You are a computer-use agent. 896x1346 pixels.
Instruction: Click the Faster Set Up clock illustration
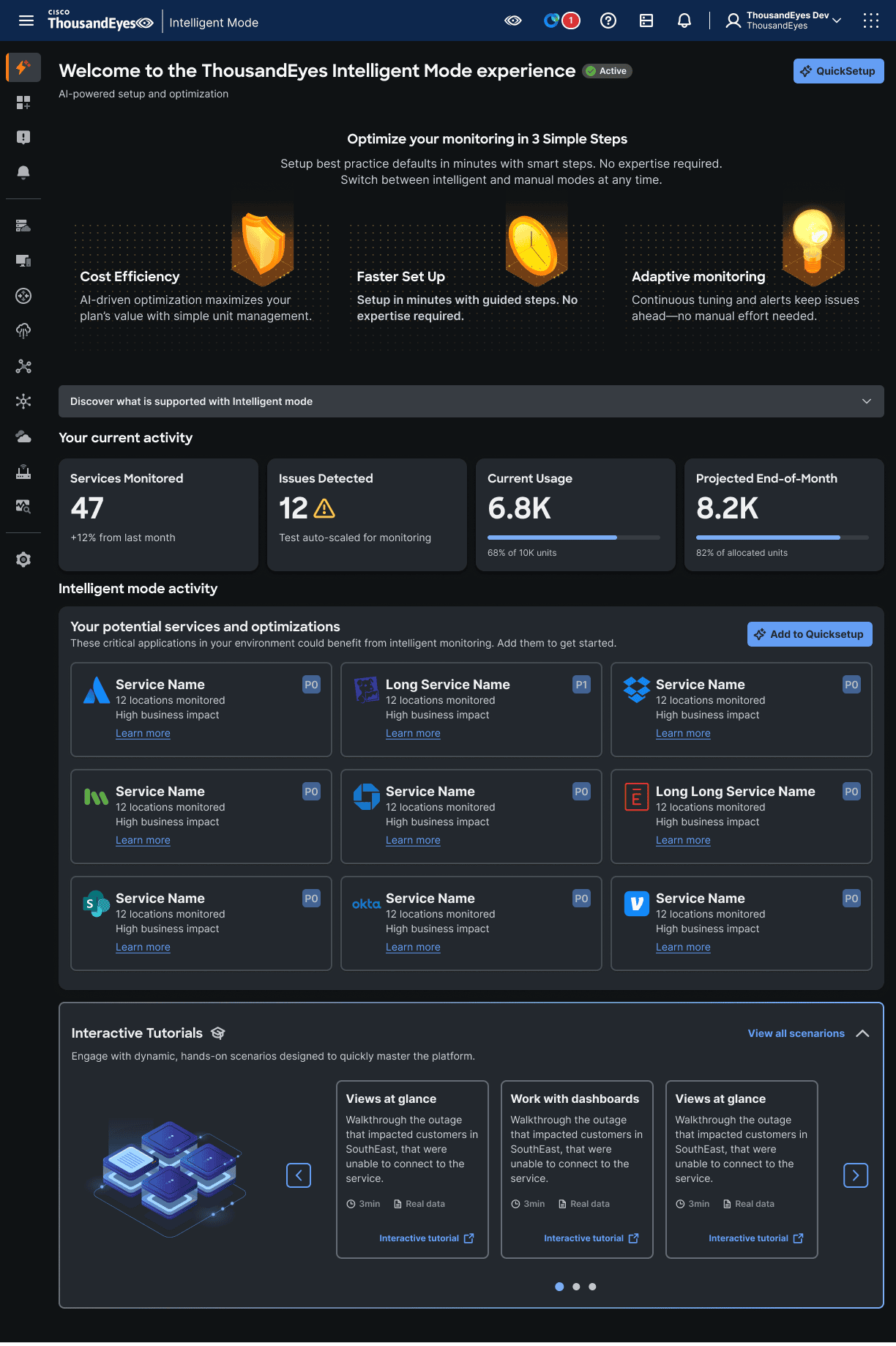pos(537,246)
